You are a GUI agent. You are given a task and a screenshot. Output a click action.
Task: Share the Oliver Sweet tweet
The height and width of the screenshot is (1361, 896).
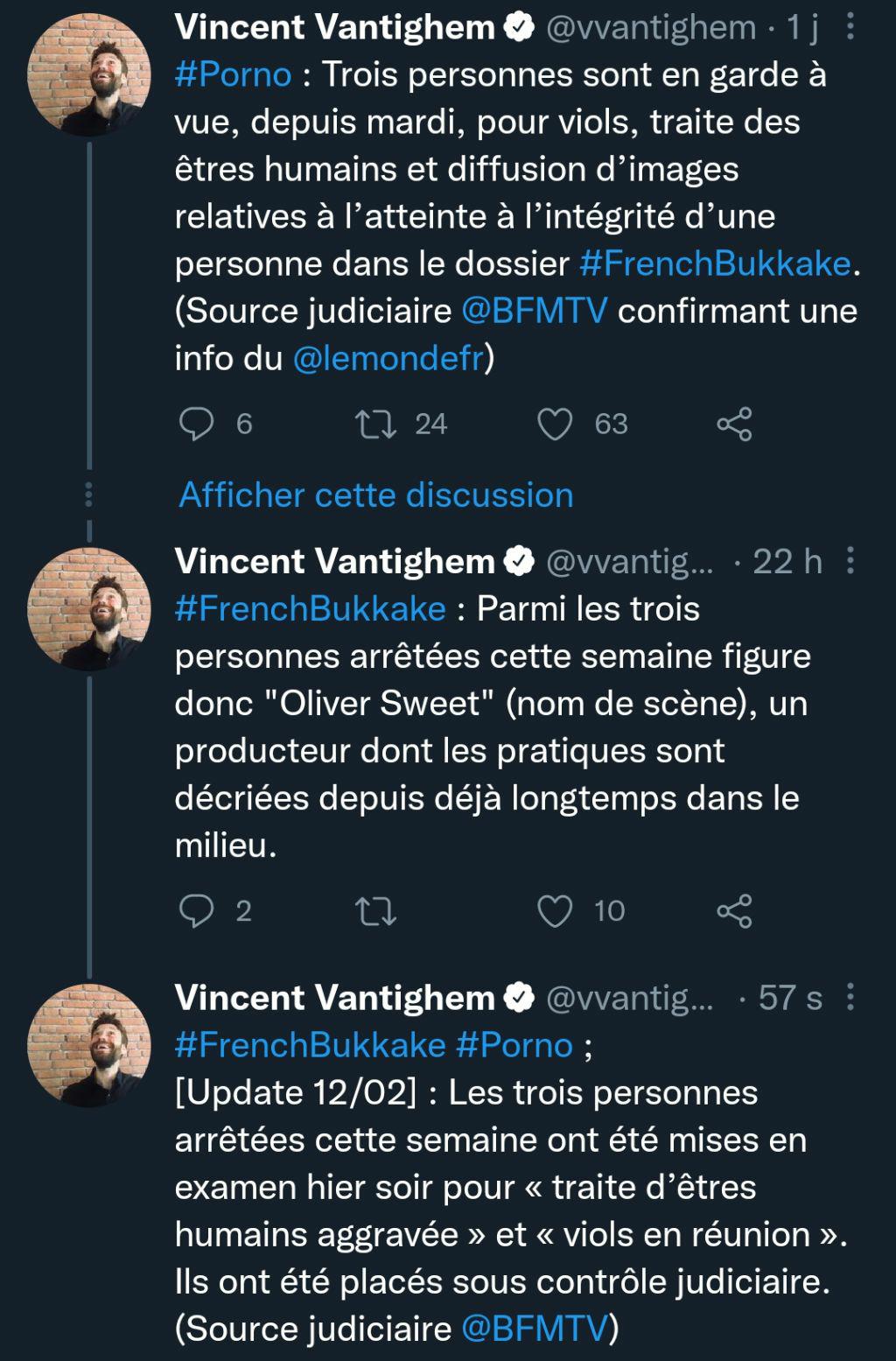click(734, 911)
